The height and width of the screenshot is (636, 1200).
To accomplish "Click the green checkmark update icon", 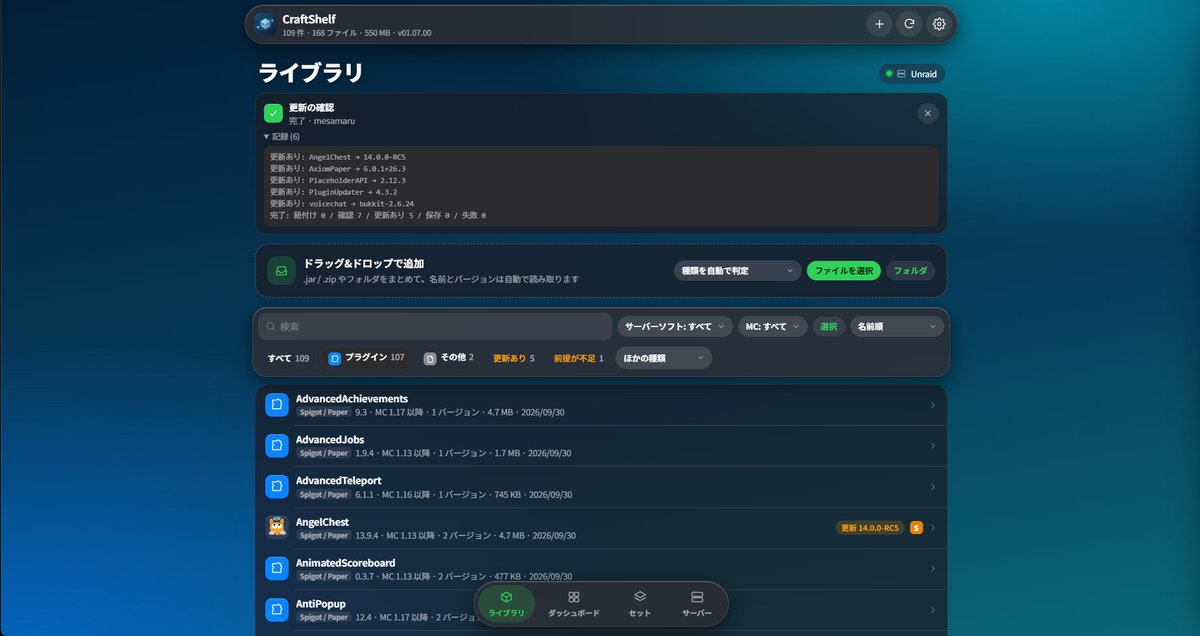I will (x=273, y=113).
